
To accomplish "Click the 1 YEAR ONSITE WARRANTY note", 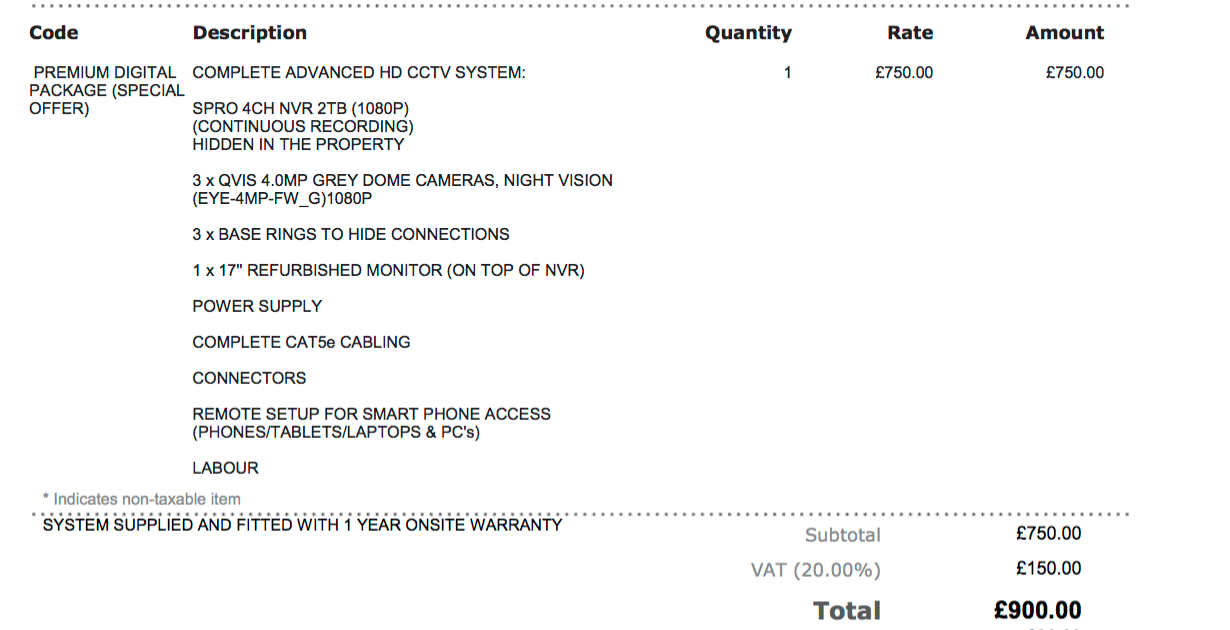I will click(x=302, y=525).
